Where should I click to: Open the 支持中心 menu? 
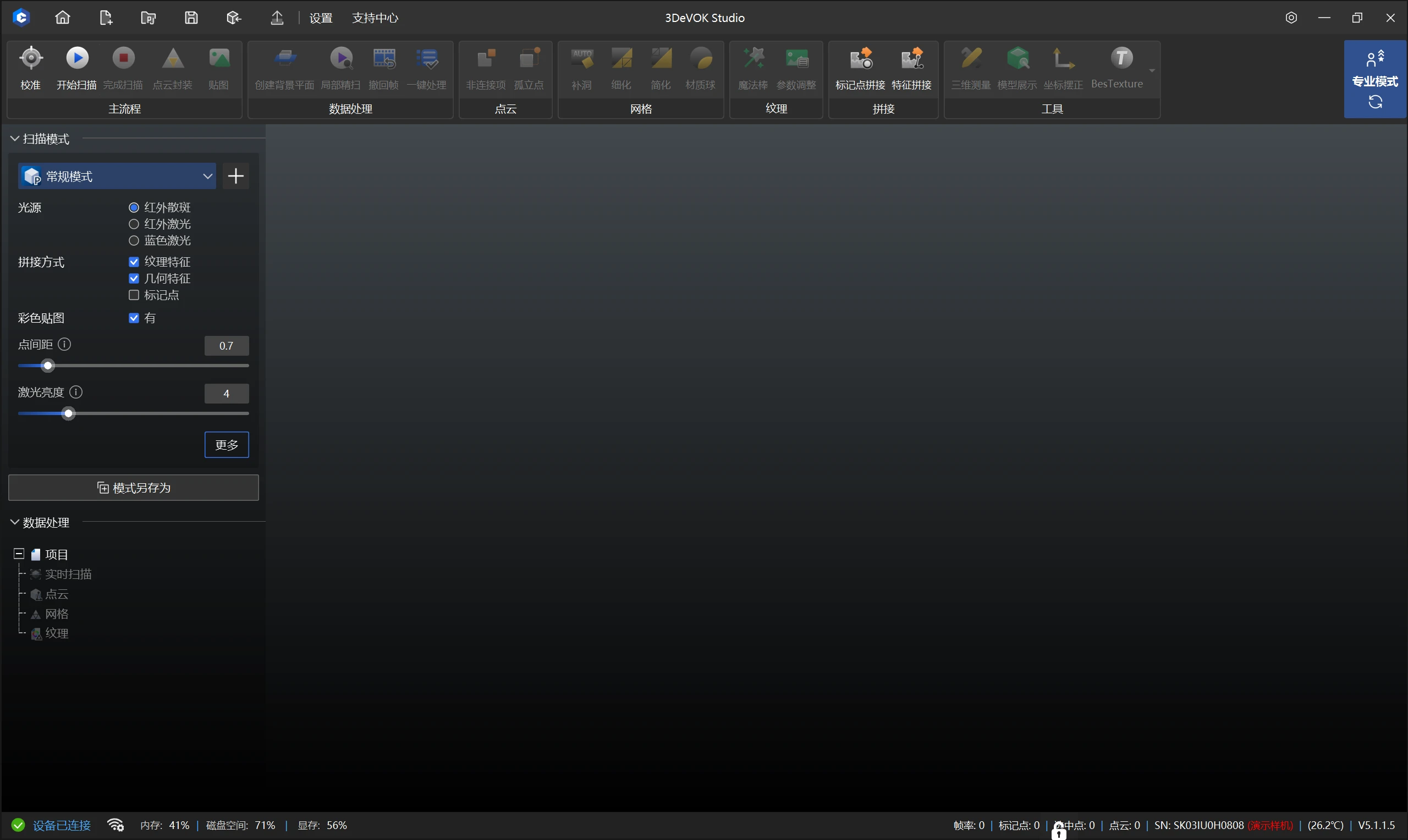tap(375, 18)
